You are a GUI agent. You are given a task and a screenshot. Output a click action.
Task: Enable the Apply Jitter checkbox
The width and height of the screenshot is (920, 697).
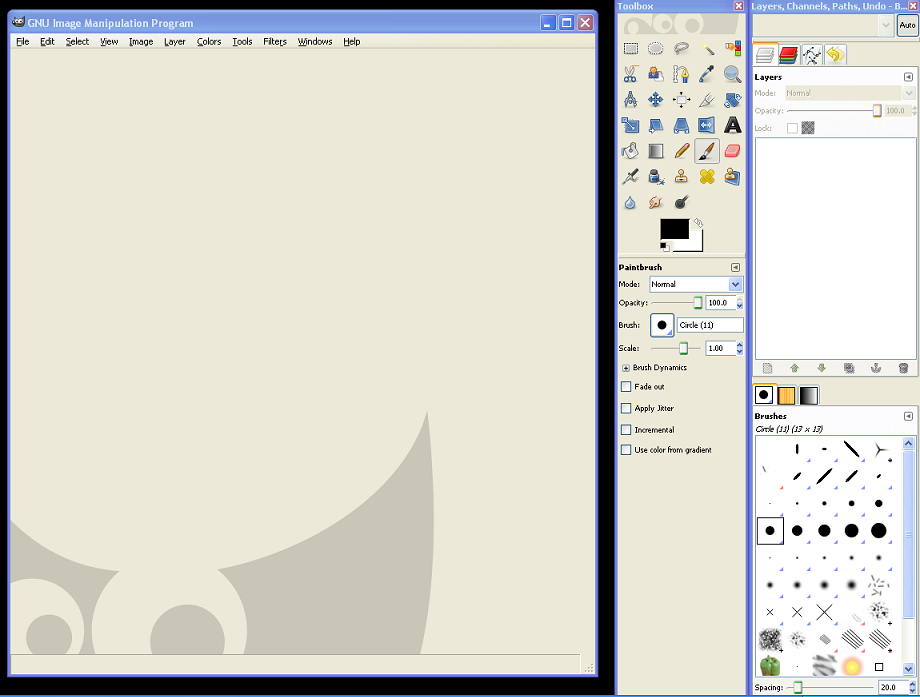point(626,408)
